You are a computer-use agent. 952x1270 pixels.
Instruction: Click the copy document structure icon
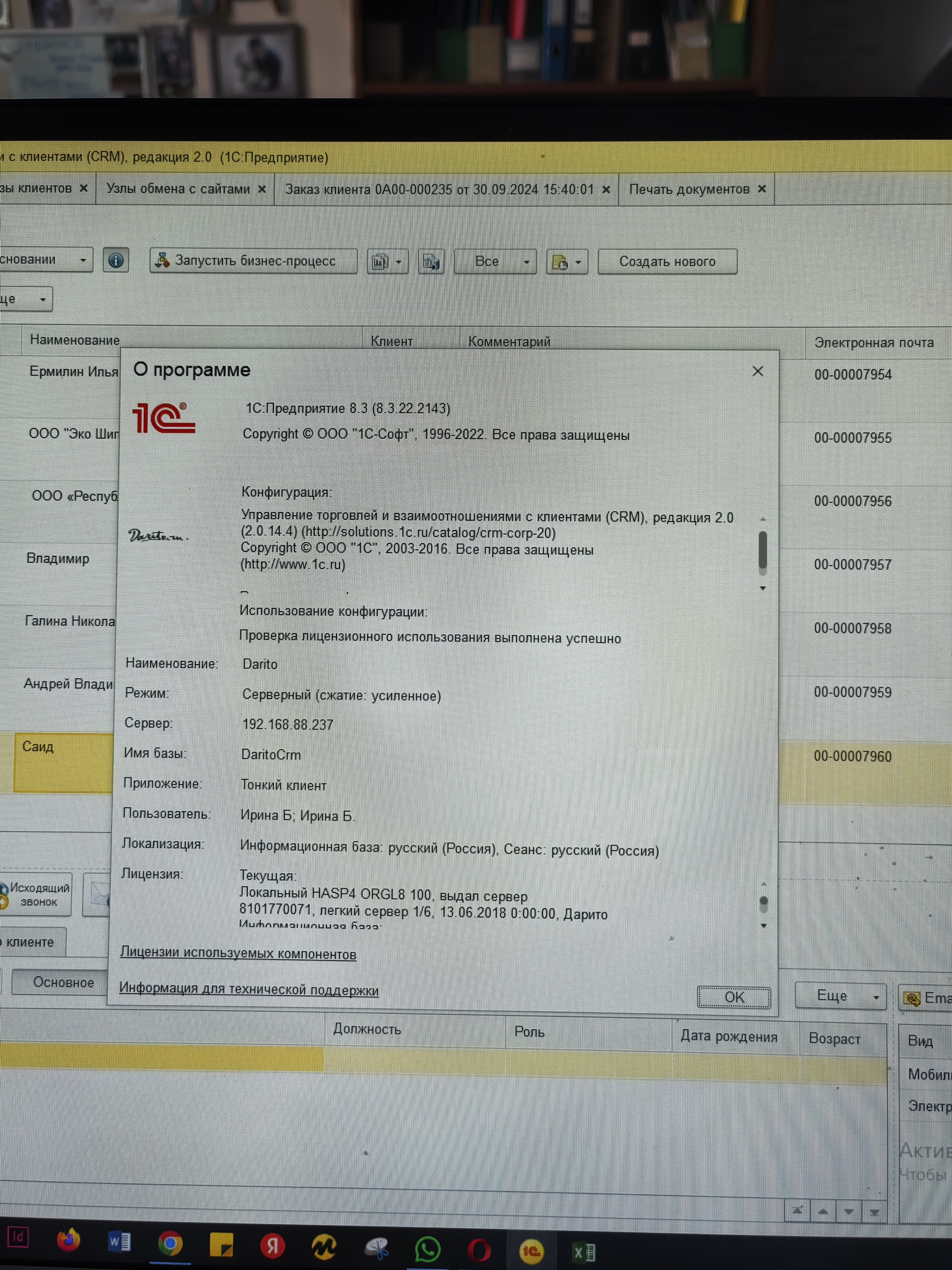pos(431,262)
